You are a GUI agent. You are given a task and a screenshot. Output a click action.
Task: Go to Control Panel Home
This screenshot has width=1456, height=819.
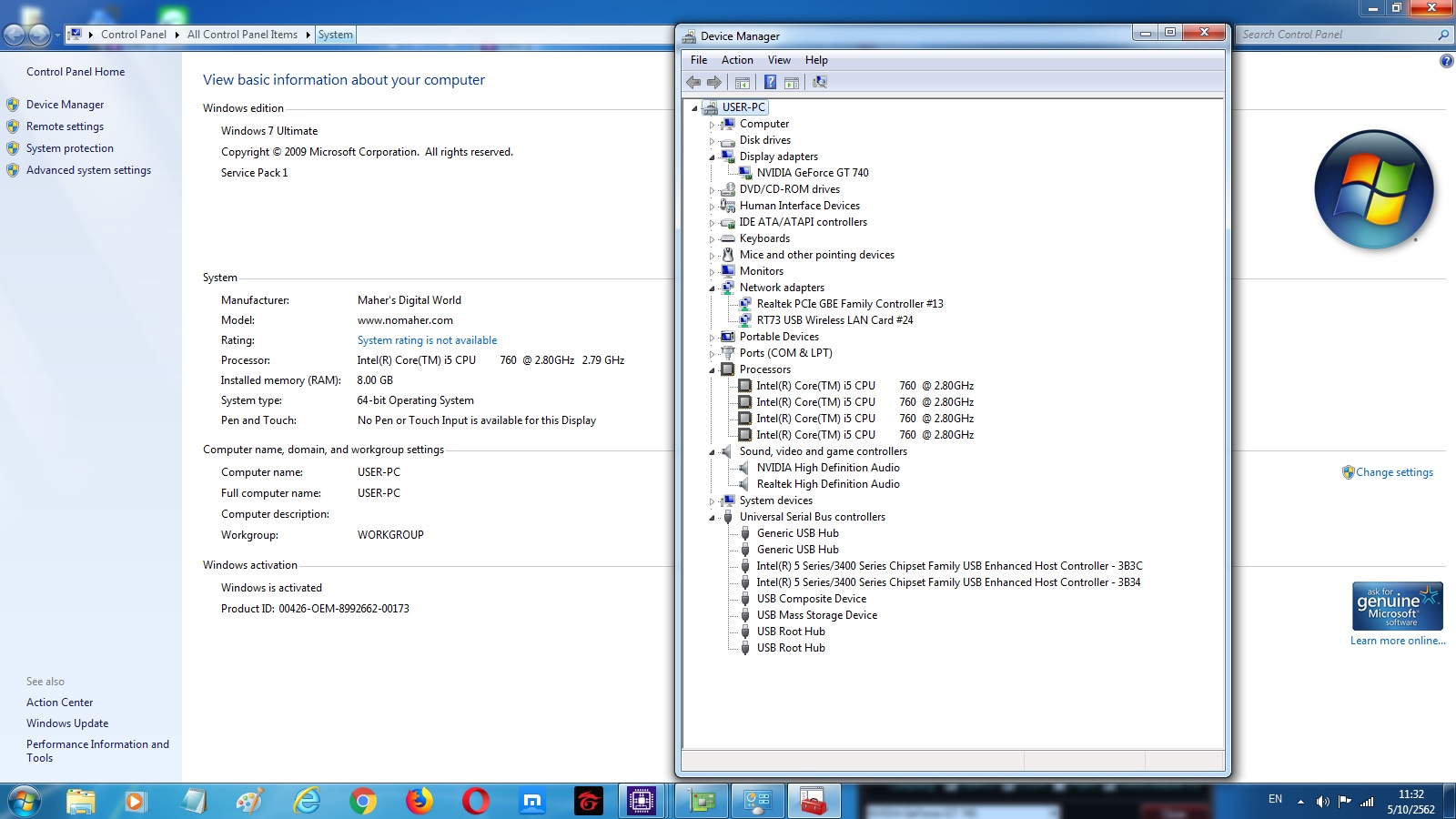76,72
